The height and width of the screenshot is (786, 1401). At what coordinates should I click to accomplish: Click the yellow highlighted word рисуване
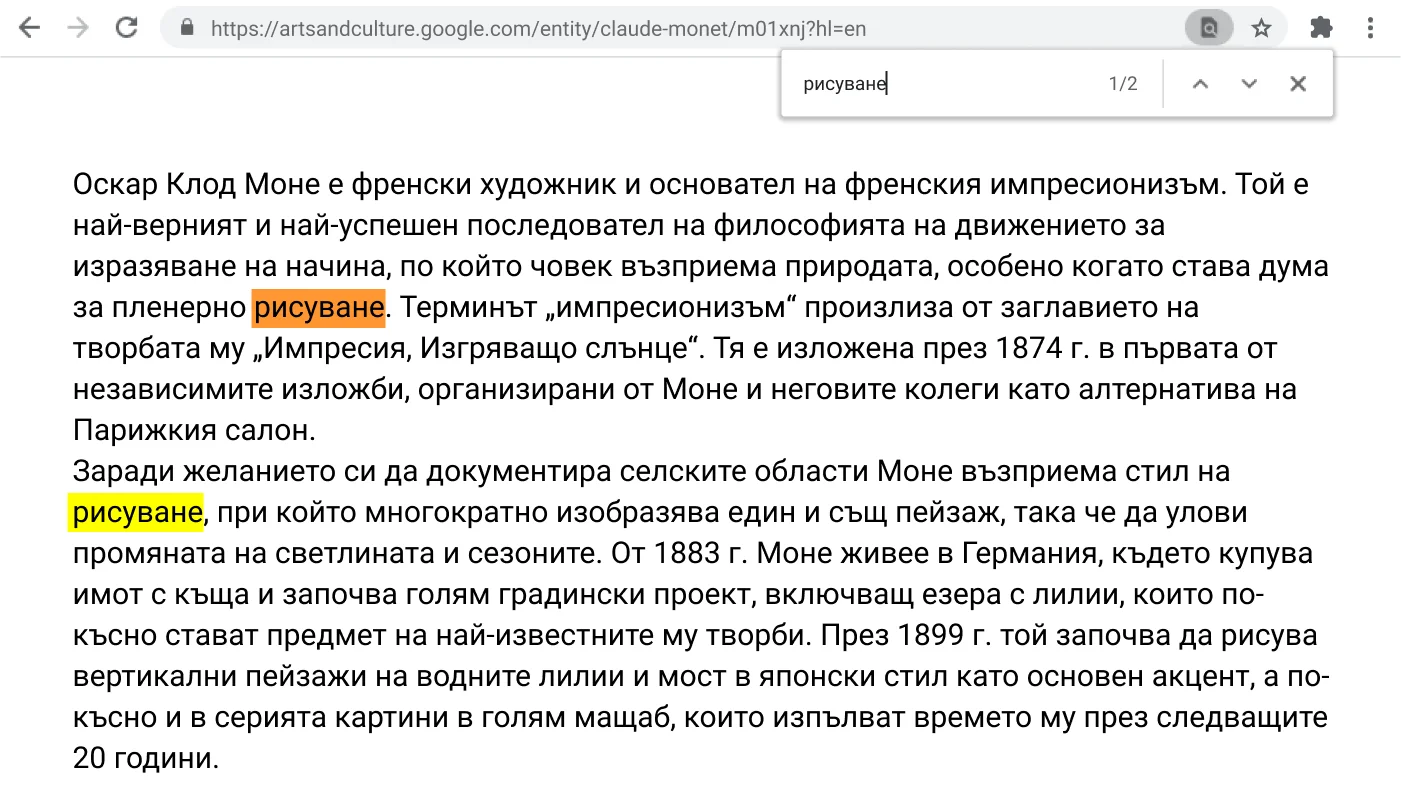(136, 512)
